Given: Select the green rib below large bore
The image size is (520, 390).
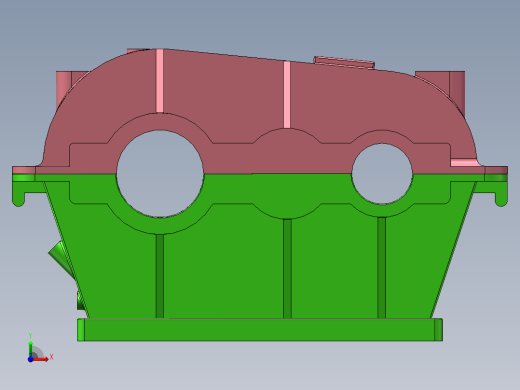Looking at the screenshot, I should (160, 276).
